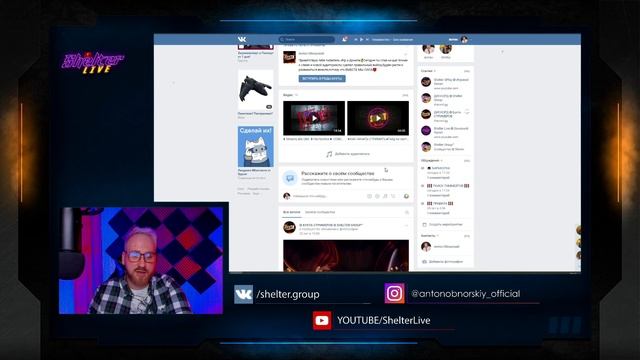Screen dimensions: 640x360
Task: Open the wall post's options menu
Action: click(406, 225)
